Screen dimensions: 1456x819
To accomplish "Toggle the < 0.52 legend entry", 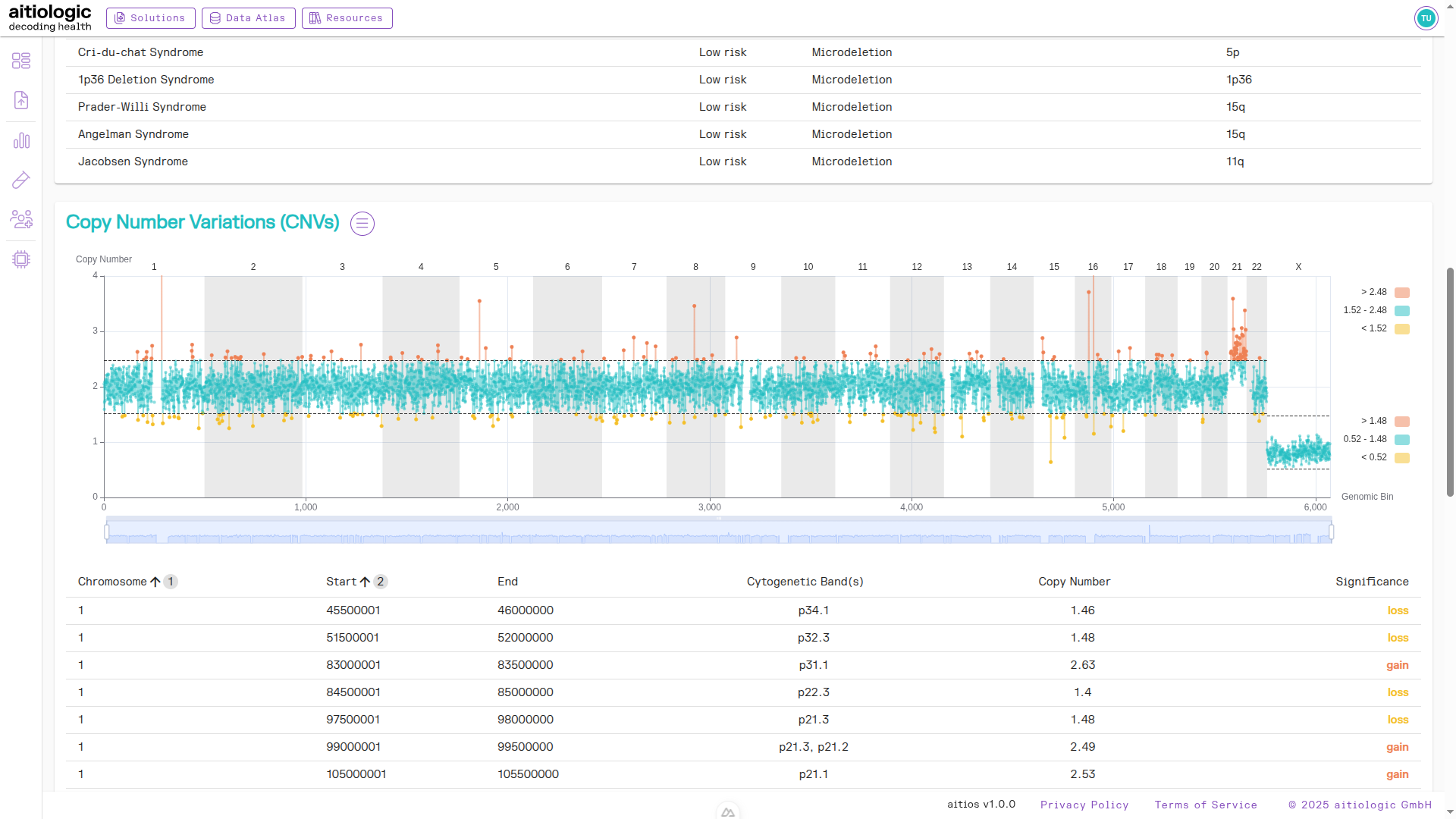I will click(1402, 458).
